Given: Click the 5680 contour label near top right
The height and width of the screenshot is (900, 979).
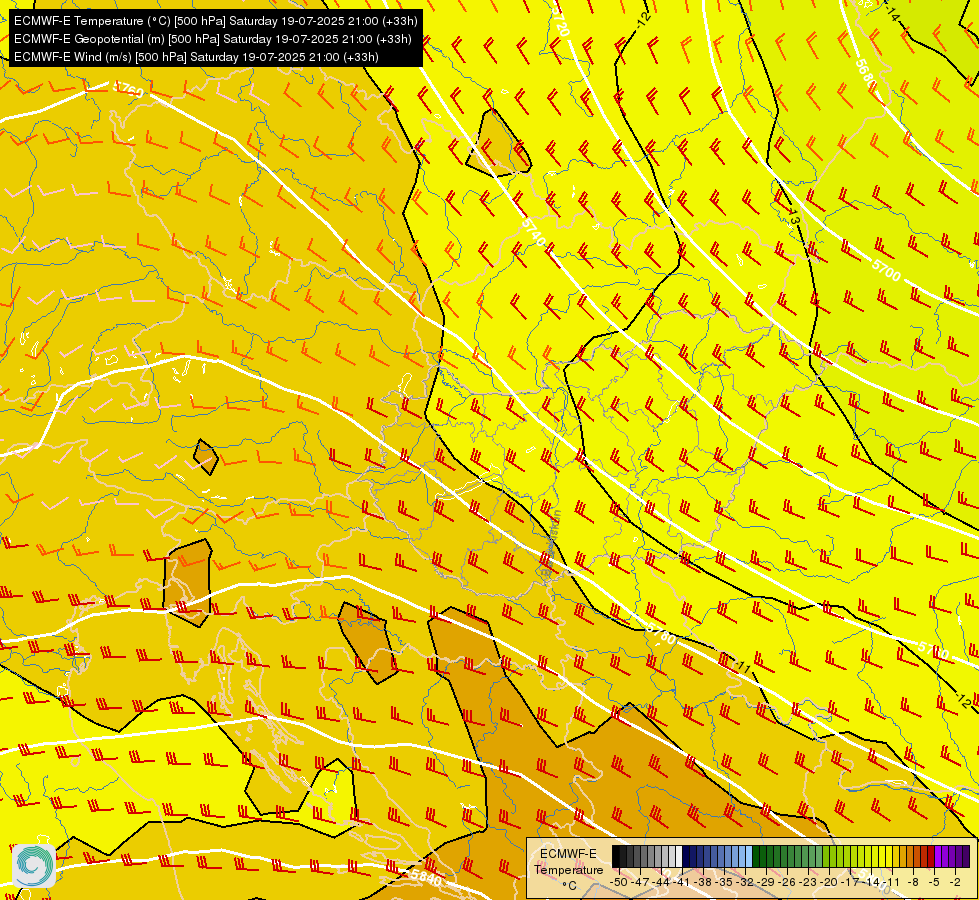Looking at the screenshot, I should pos(863,74).
